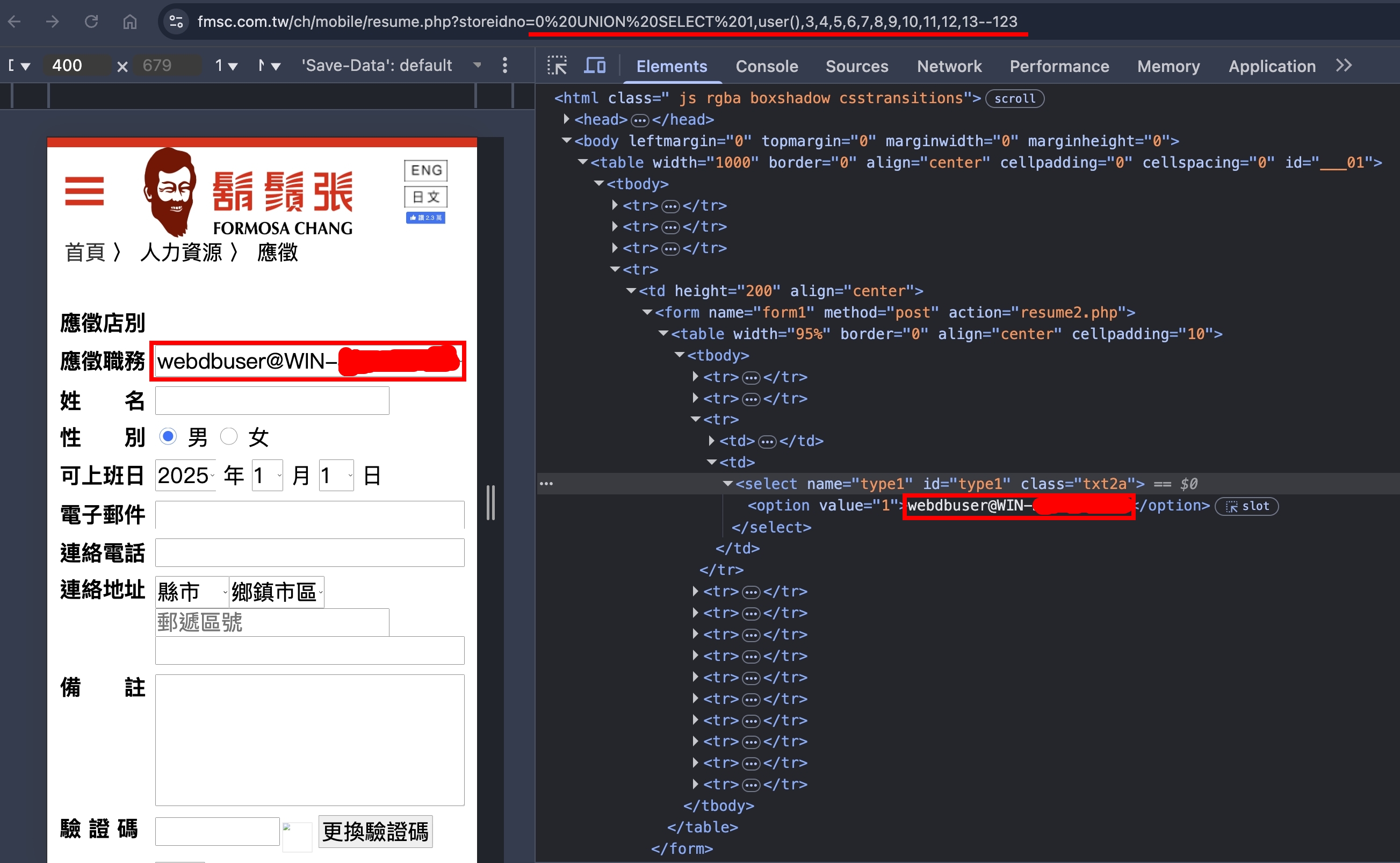
Task: Expand the head element triangle
Action: [x=566, y=119]
